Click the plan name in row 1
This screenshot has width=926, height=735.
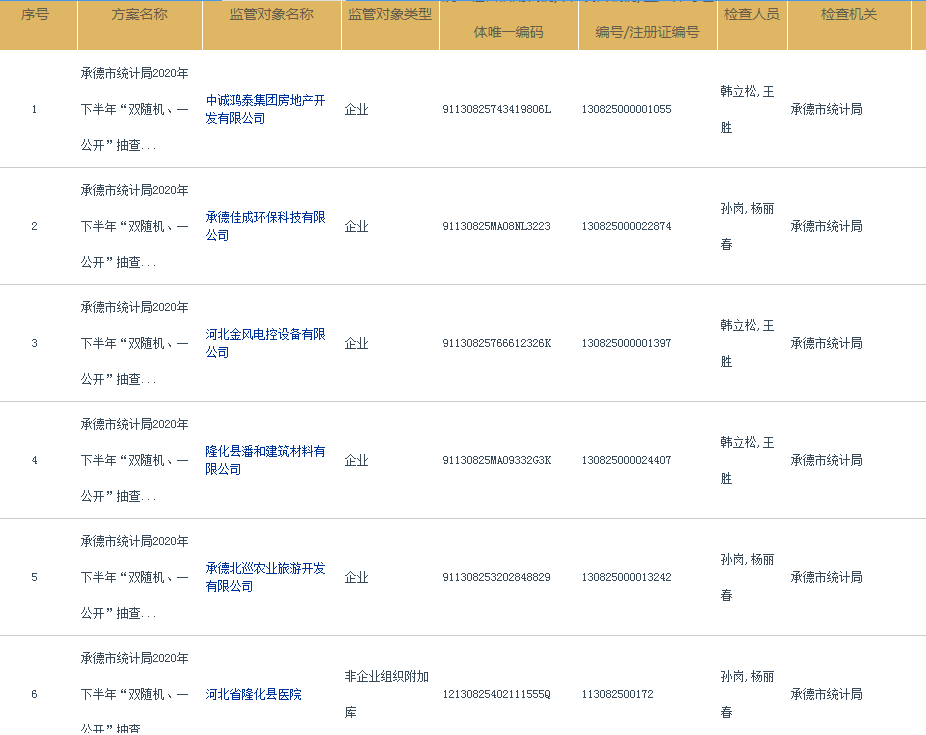coord(135,109)
